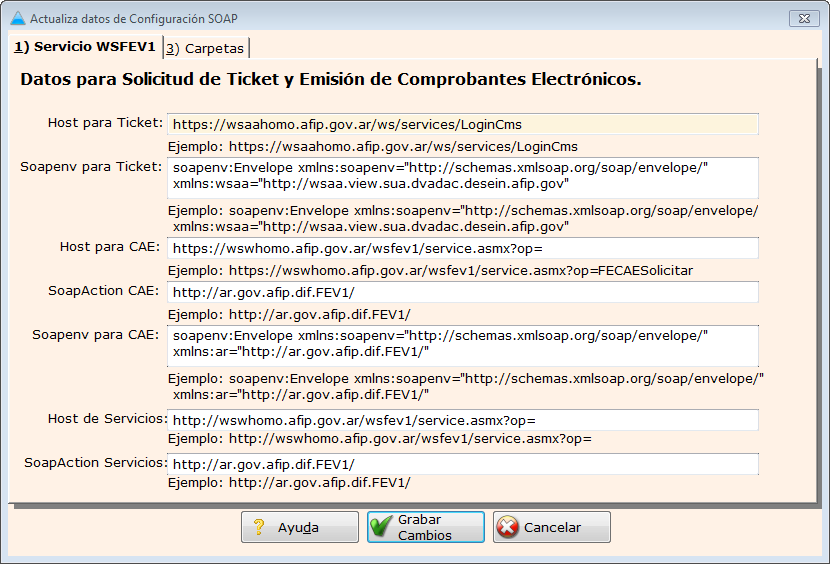This screenshot has width=830, height=564.
Task: Click inside the Soapenv para Ticket text box
Action: tap(462, 177)
